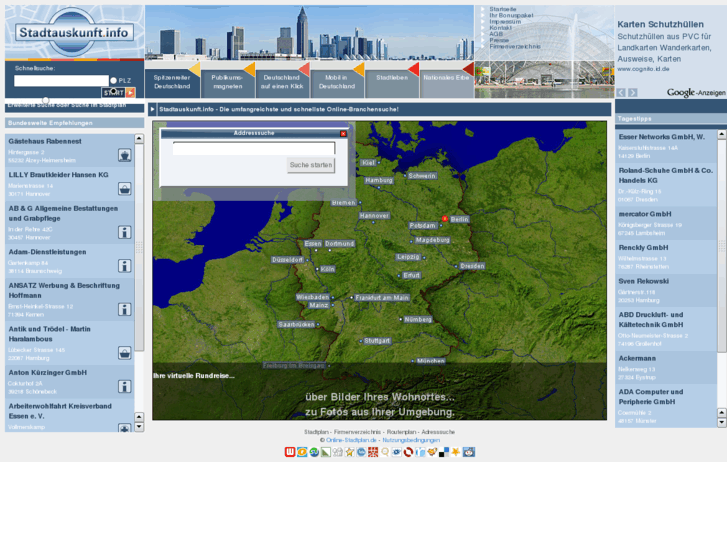The height and width of the screenshot is (545, 727).
Task: Open Spitzenreiter Deutschland tab
Action: pyautogui.click(x=172, y=82)
